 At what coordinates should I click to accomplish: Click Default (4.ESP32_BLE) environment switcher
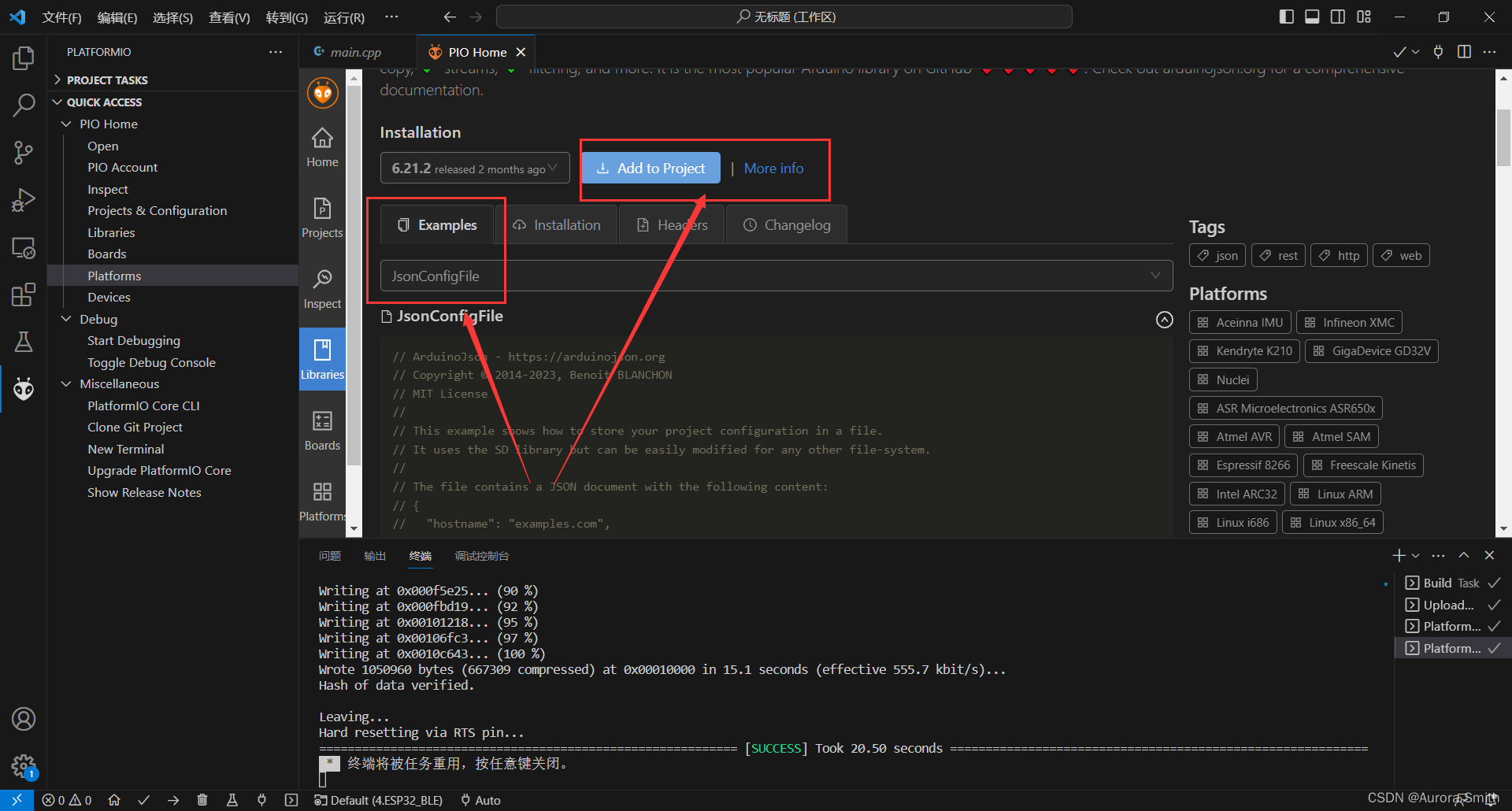point(378,800)
